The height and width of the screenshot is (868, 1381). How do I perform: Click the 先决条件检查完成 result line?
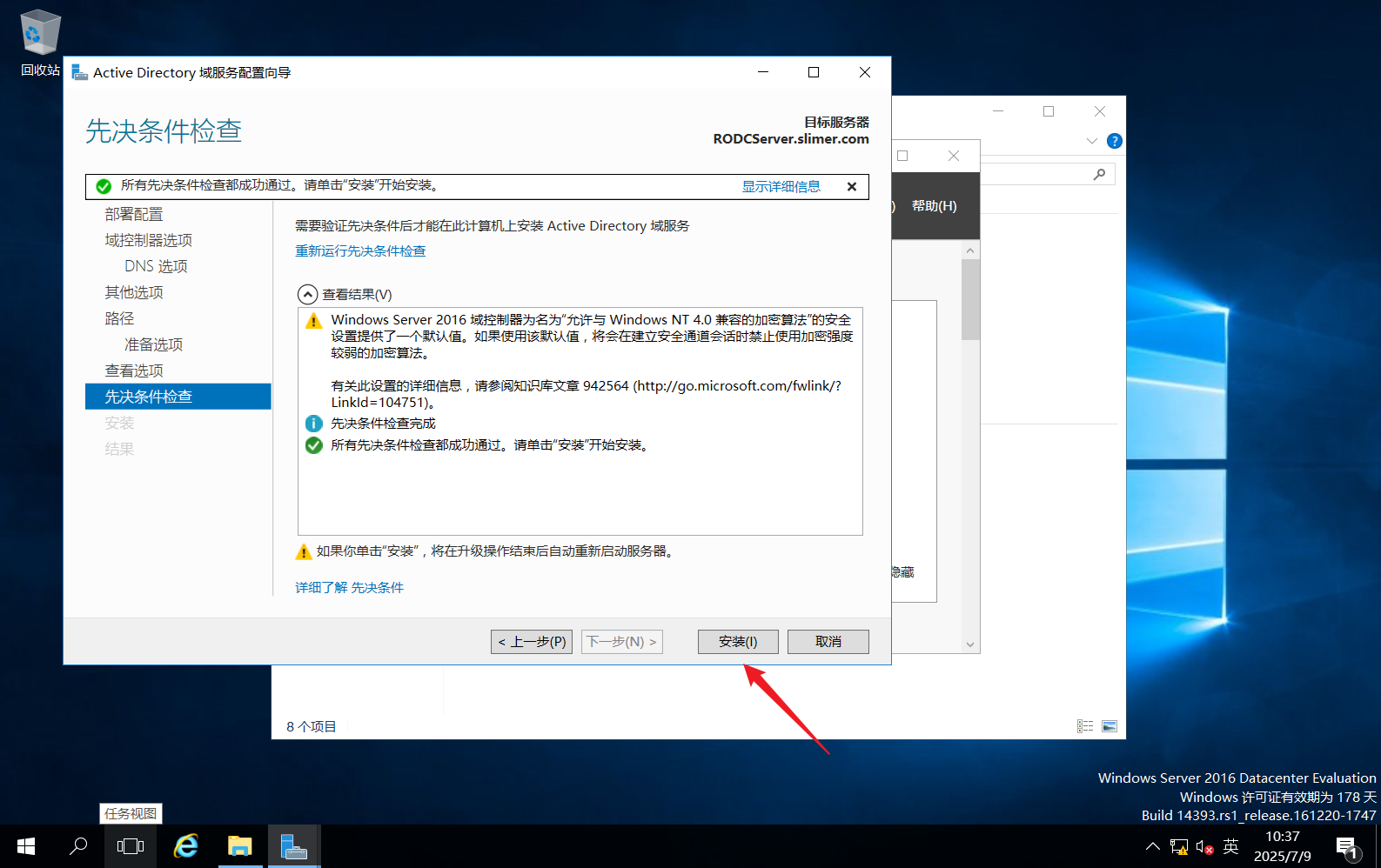coord(383,424)
